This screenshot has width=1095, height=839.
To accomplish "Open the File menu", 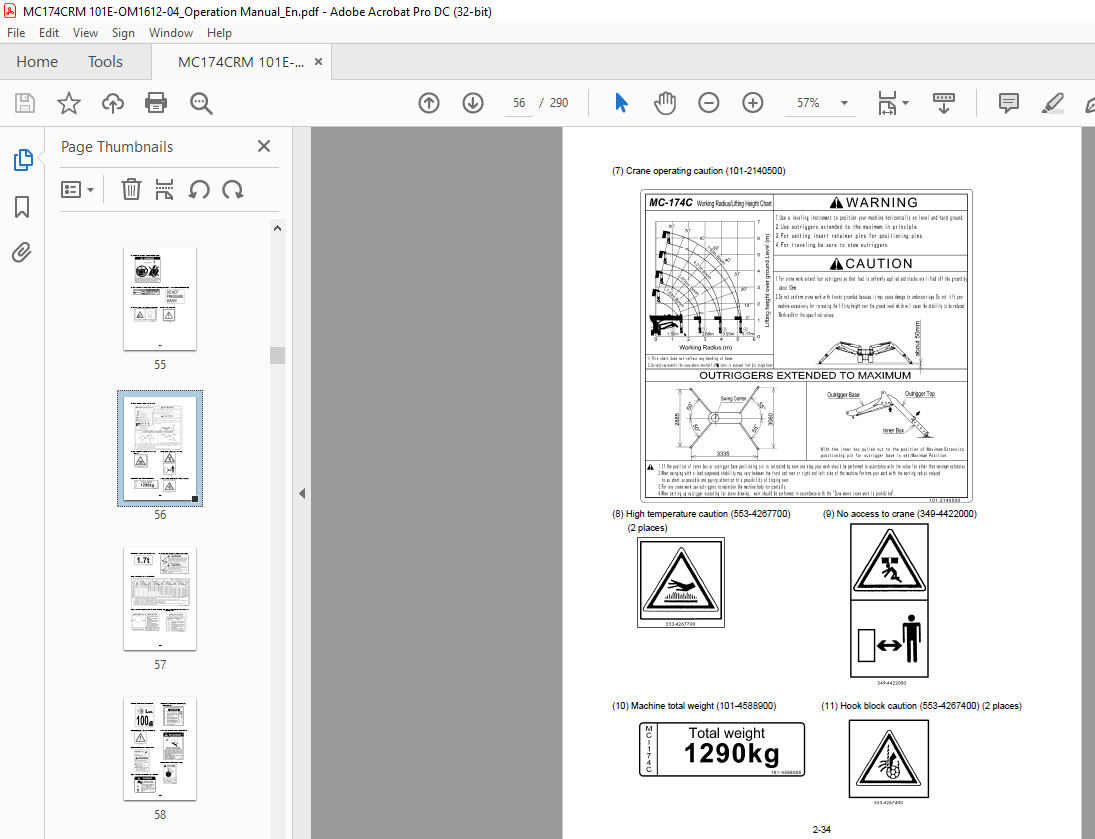I will click(x=16, y=33).
